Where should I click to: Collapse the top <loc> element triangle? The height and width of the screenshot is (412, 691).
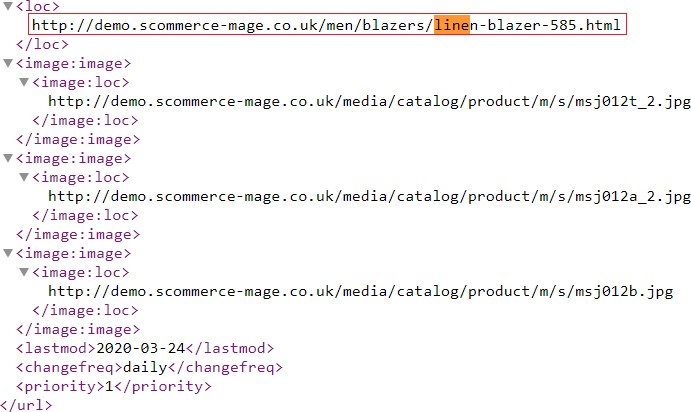coord(9,6)
